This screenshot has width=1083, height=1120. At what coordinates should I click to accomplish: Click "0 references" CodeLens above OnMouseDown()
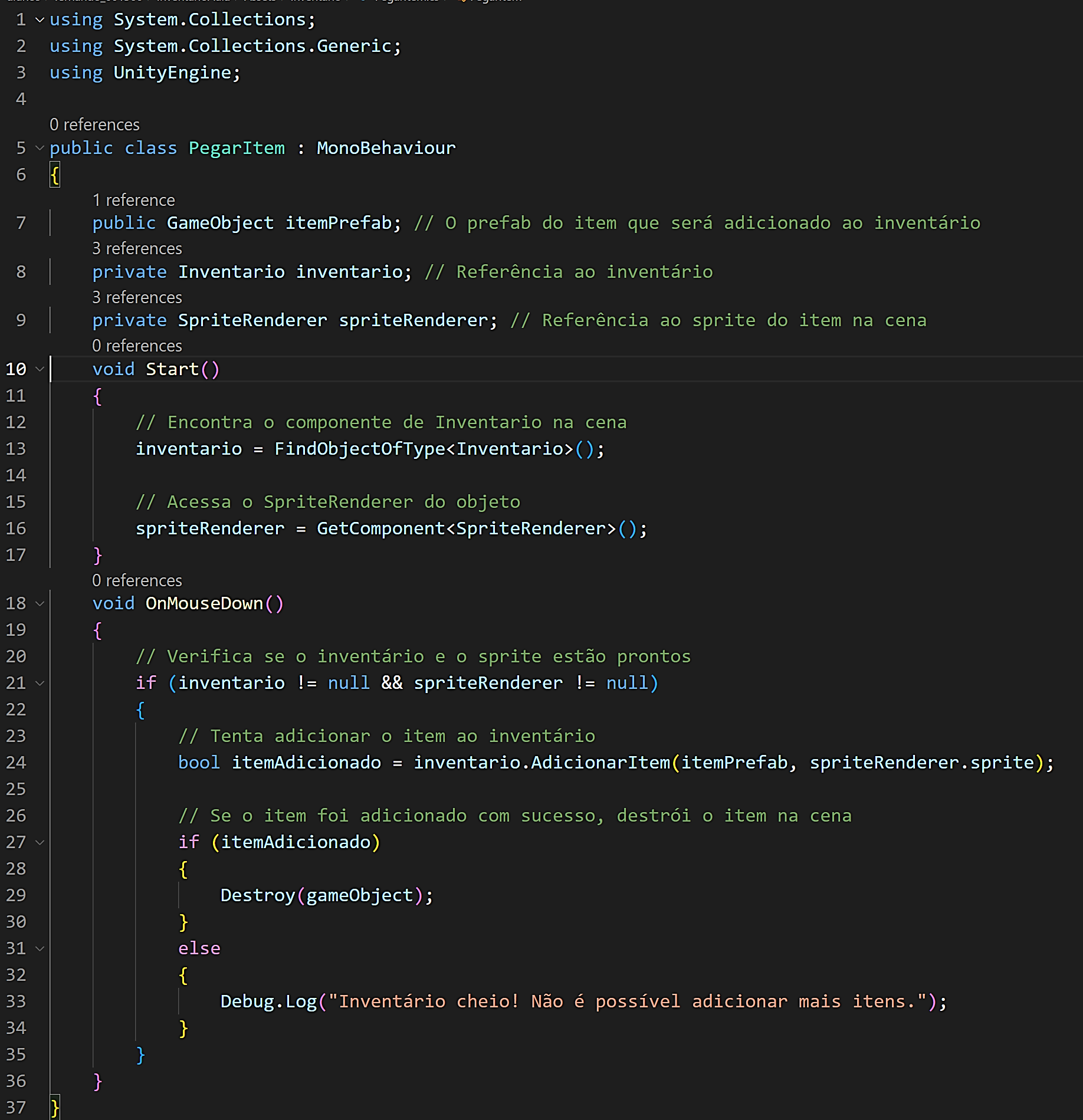coord(137,581)
